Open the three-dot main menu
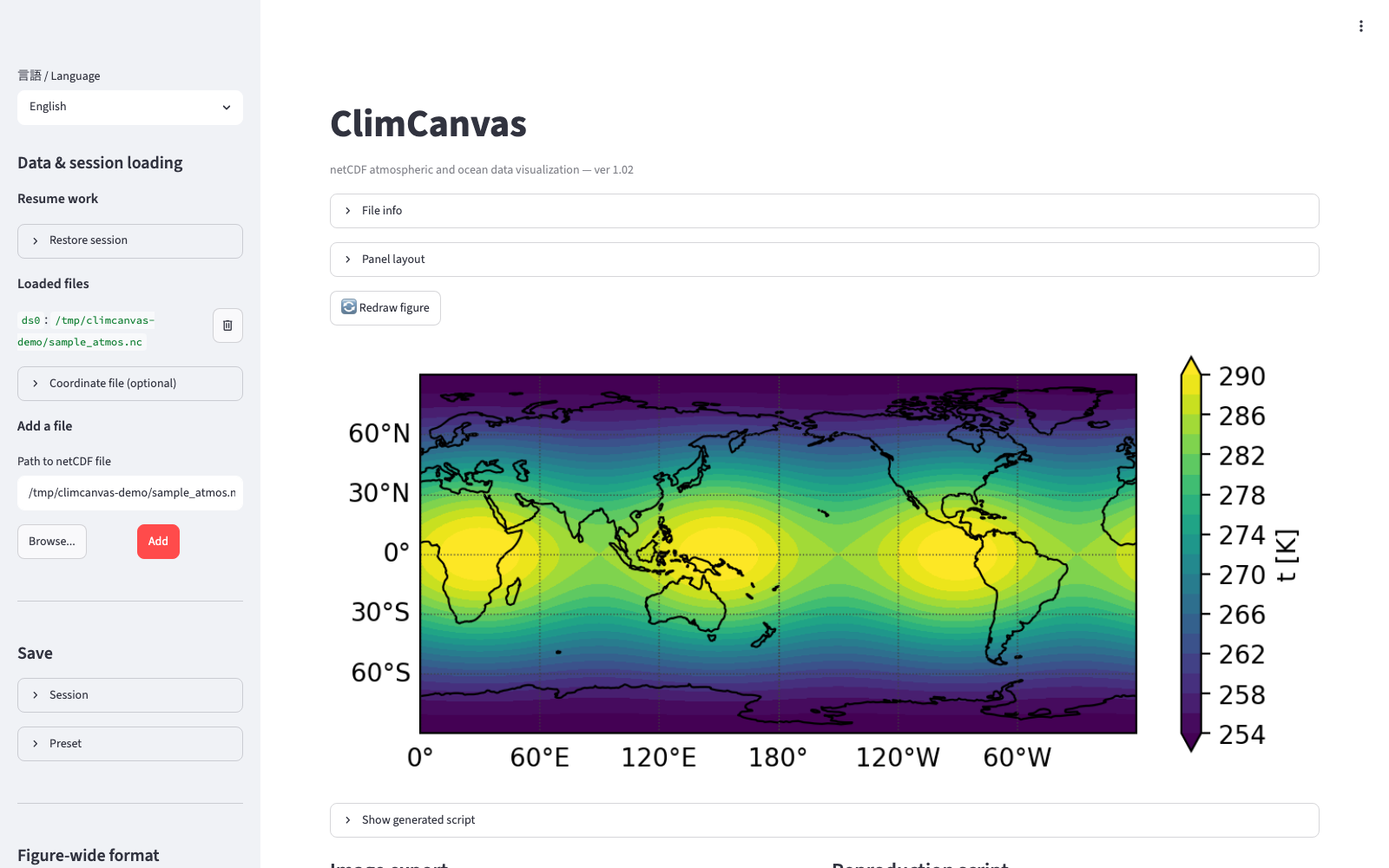This screenshot has width=1389, height=868. (x=1360, y=26)
